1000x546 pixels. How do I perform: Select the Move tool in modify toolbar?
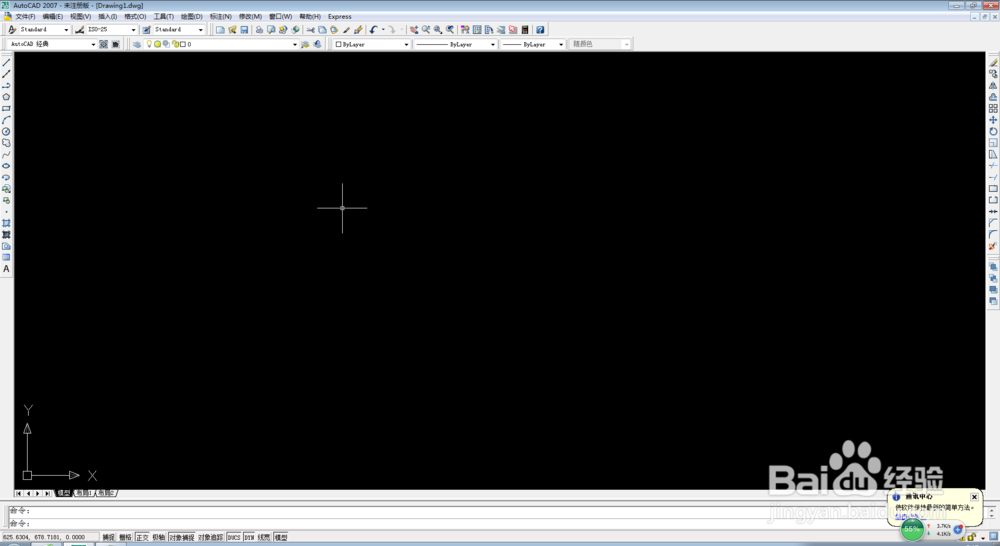993,120
